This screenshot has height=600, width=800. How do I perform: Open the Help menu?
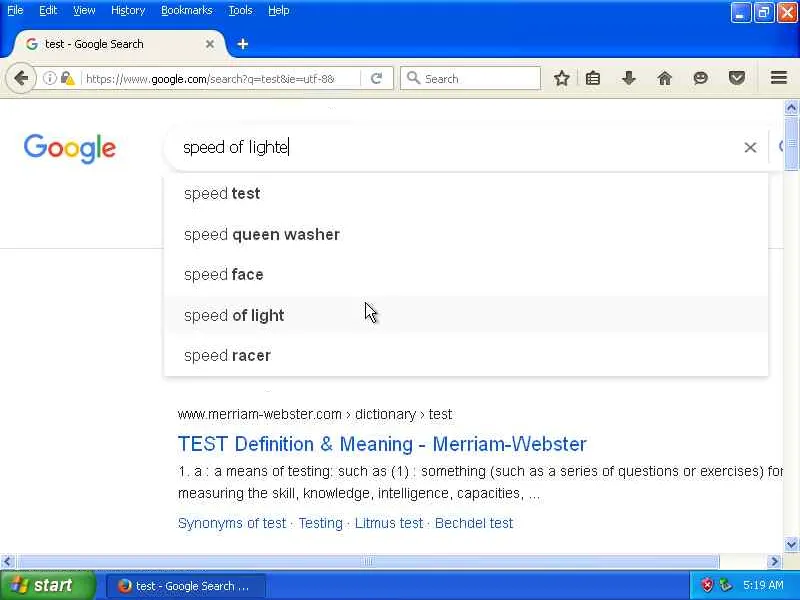279,10
